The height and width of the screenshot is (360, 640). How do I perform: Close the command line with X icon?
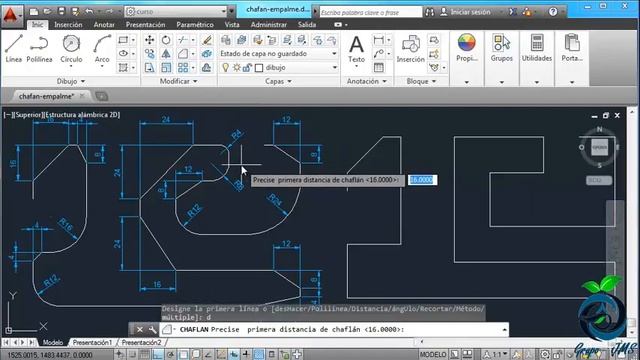tap(140, 329)
